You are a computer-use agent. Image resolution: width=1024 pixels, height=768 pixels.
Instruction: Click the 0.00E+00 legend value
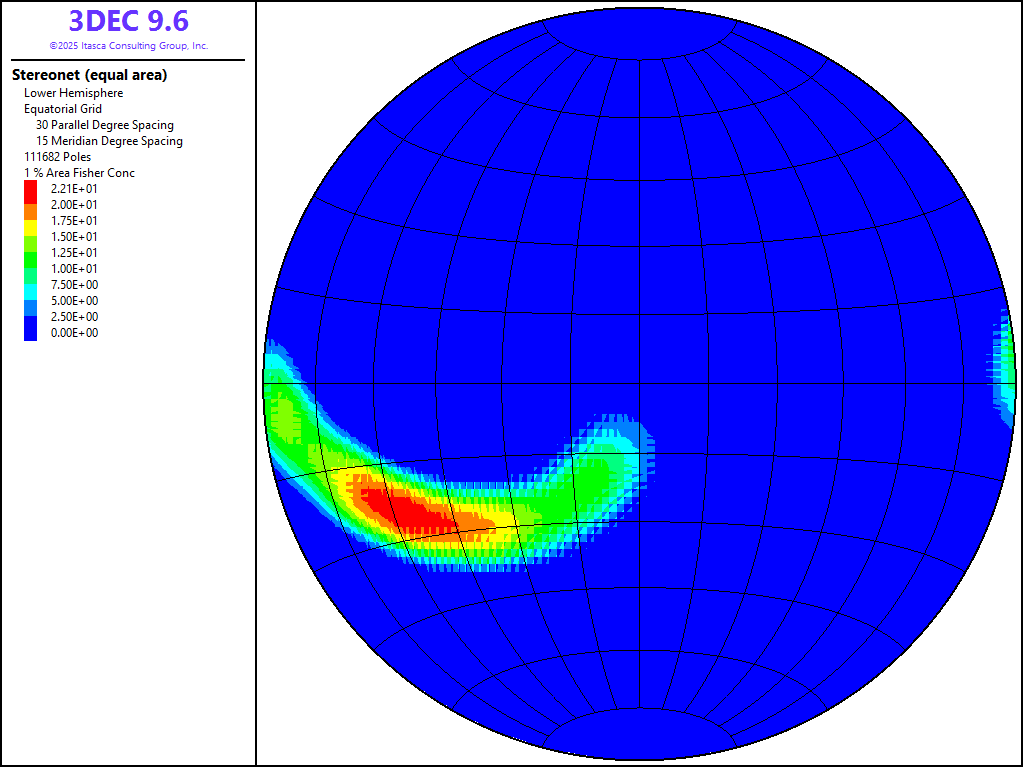point(74,333)
